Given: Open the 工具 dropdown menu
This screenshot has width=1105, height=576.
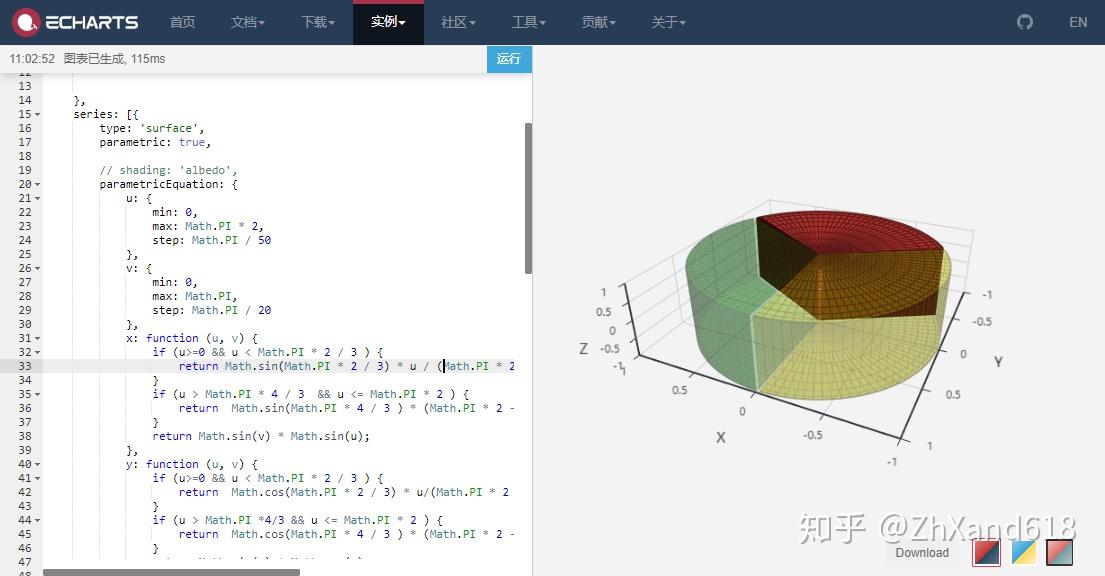Looking at the screenshot, I should pyautogui.click(x=529, y=21).
